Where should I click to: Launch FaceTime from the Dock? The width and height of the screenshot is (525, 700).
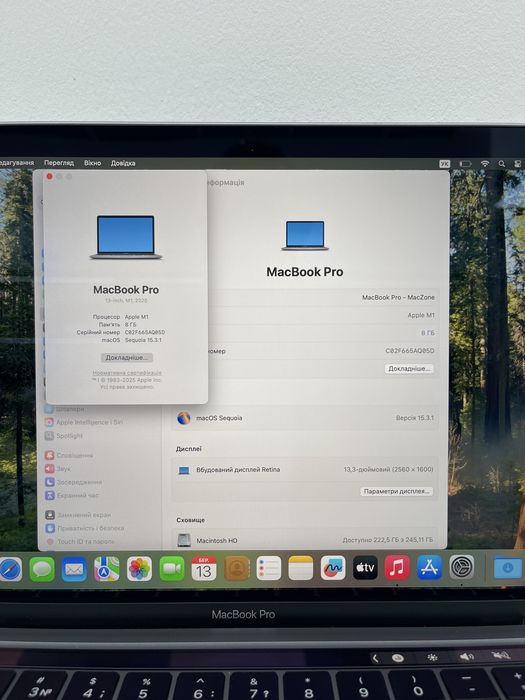pyautogui.click(x=172, y=569)
